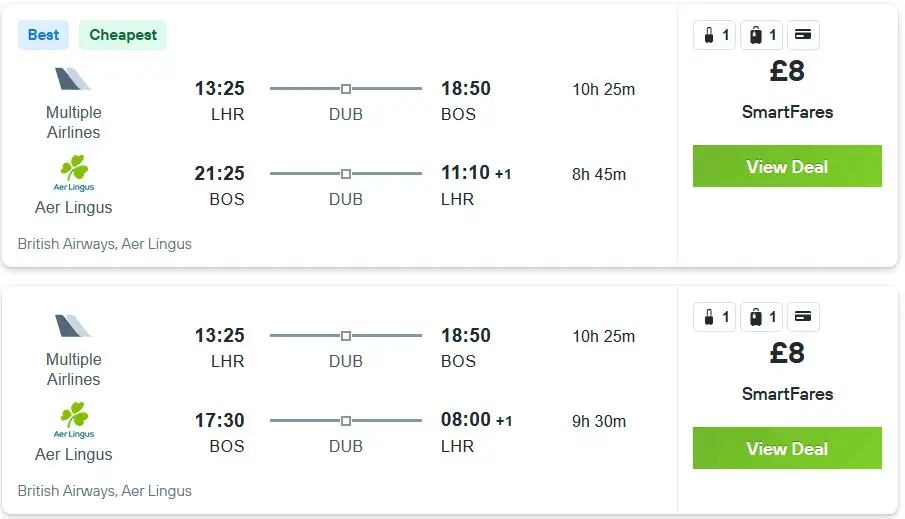Click Multiple Airlines tail logo in first result

click(73, 79)
